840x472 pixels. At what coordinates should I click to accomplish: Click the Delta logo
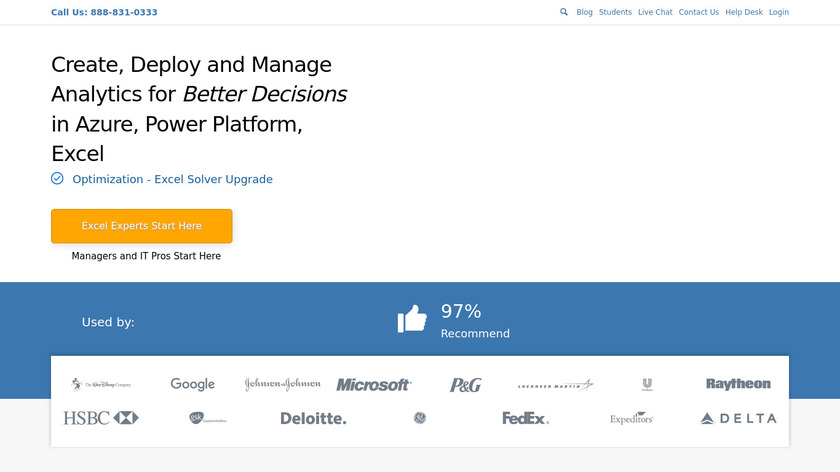(x=738, y=418)
